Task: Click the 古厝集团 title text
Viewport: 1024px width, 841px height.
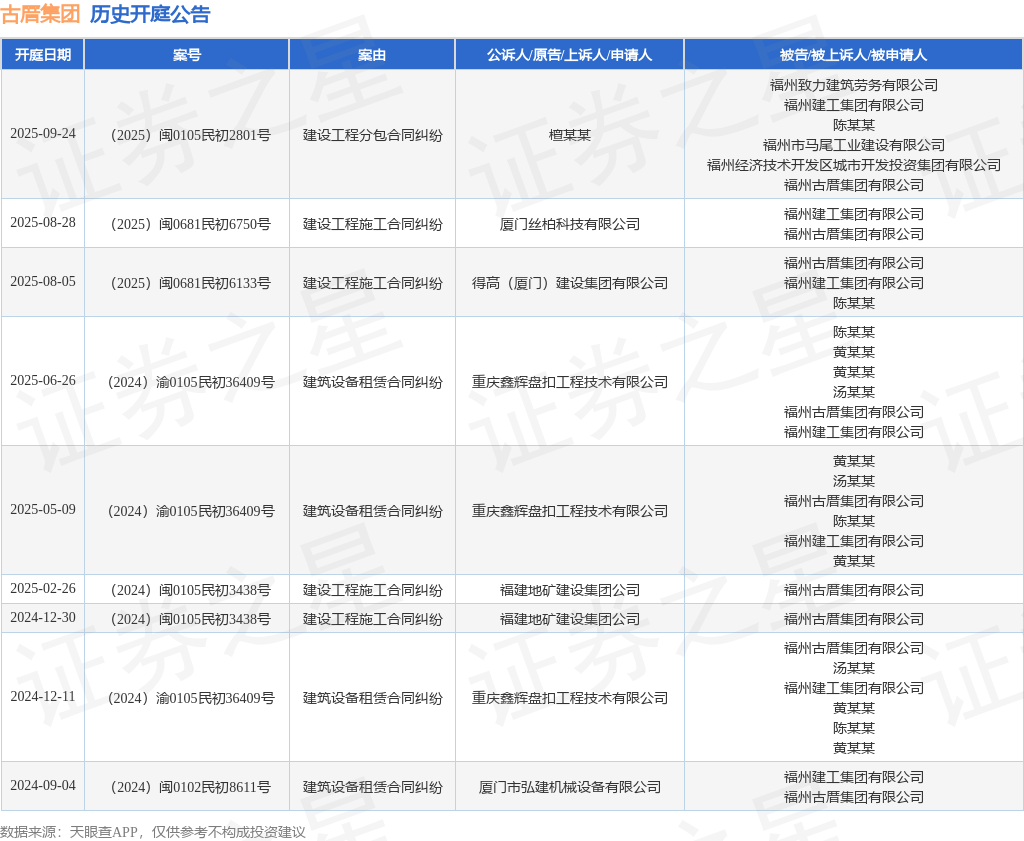Action: coord(40,14)
